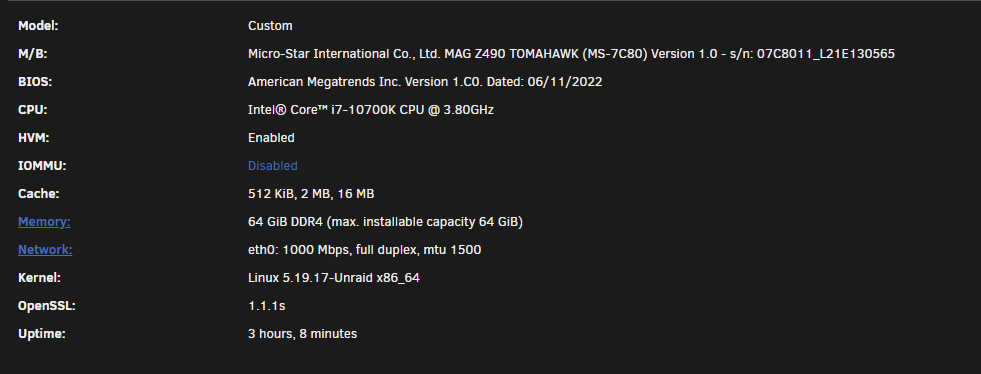Screen dimensions: 981x374
Task: Click the Cache sizes value text
Action: (311, 194)
